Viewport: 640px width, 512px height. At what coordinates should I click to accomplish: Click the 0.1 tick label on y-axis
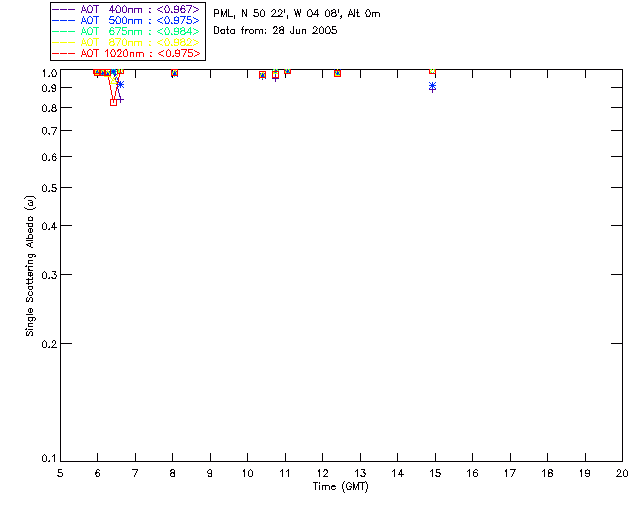point(48,459)
